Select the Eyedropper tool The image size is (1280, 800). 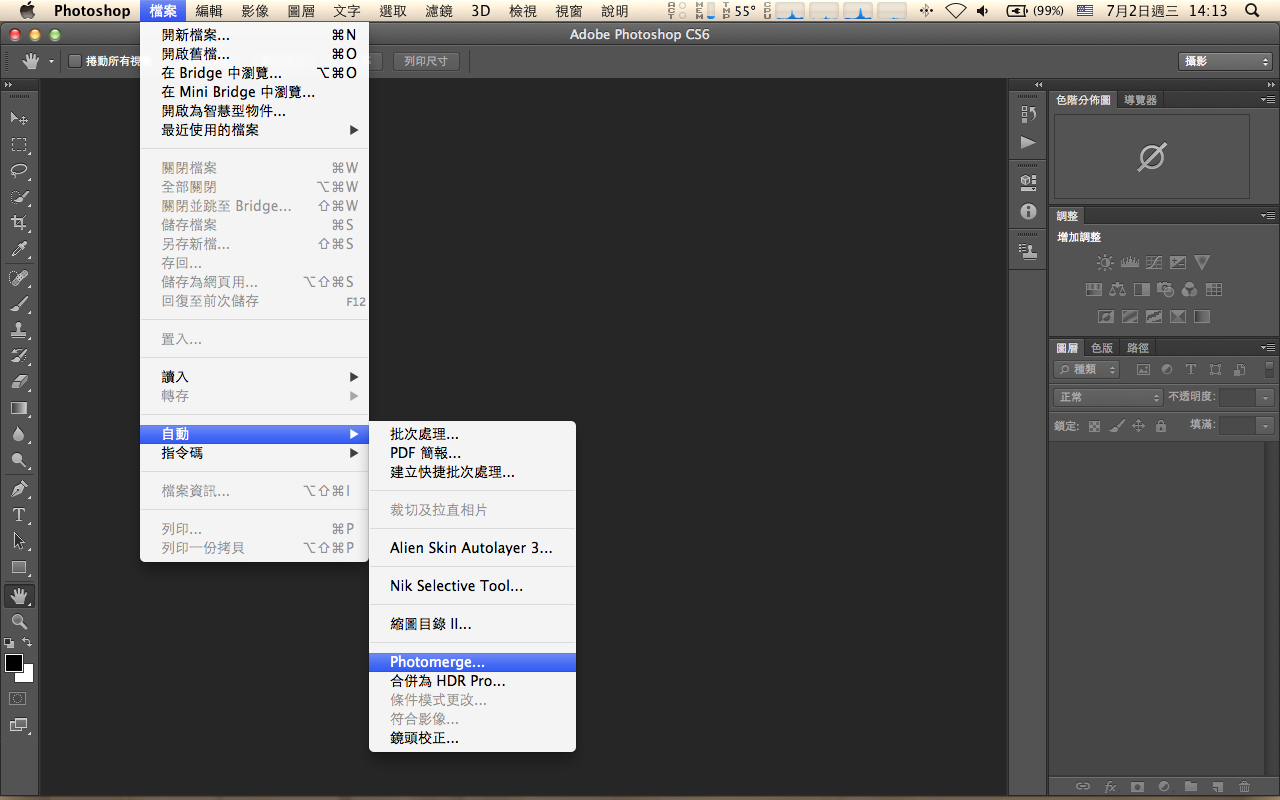point(19,249)
